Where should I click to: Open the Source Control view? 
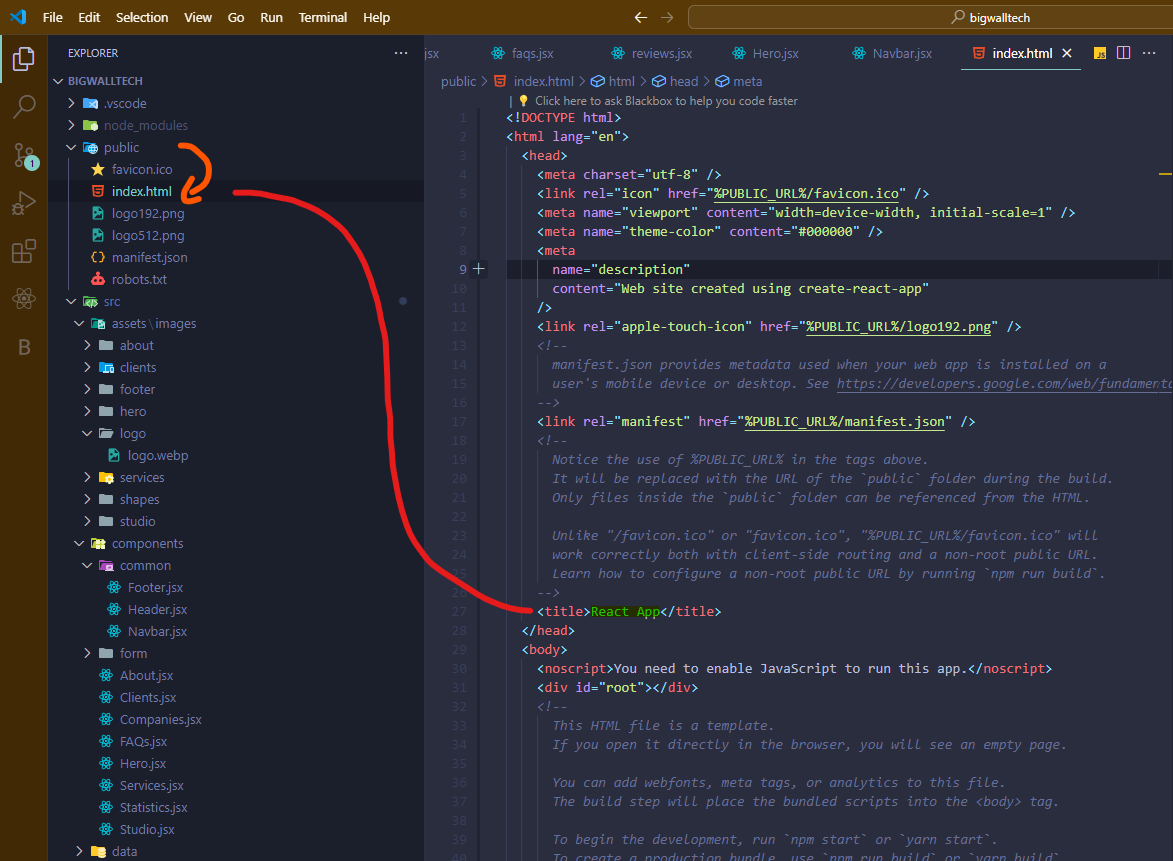24,155
